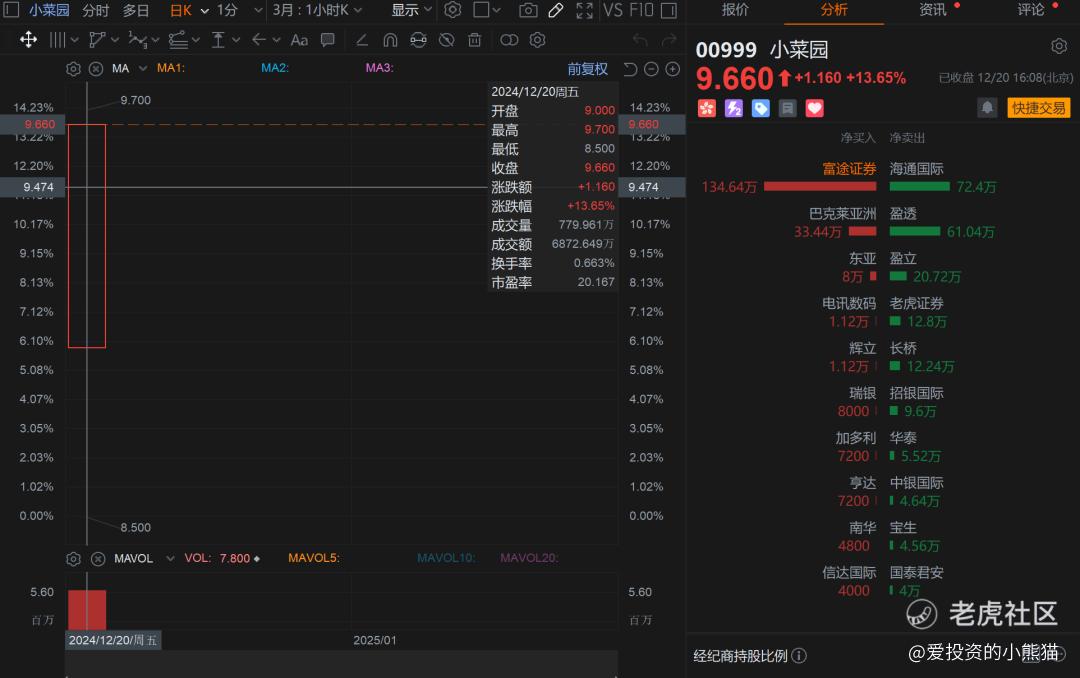Add a comment bubble annotation
Screen dimensions: 1080x678
point(328,40)
